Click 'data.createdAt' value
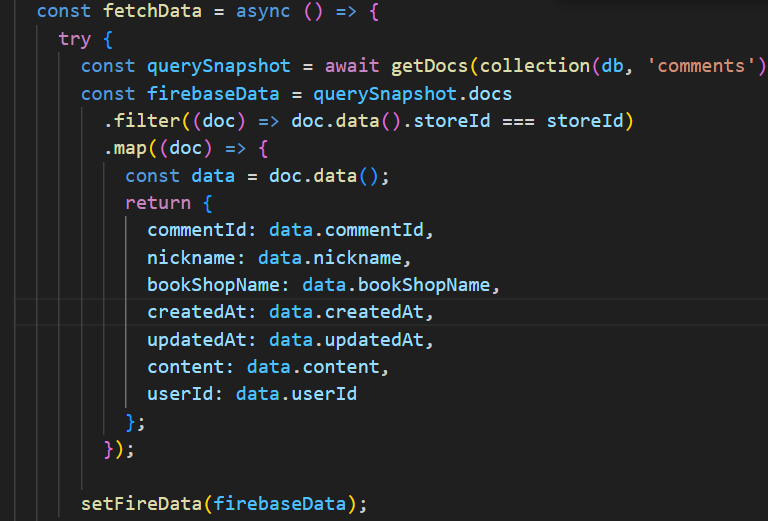768x521 pixels. tap(346, 312)
